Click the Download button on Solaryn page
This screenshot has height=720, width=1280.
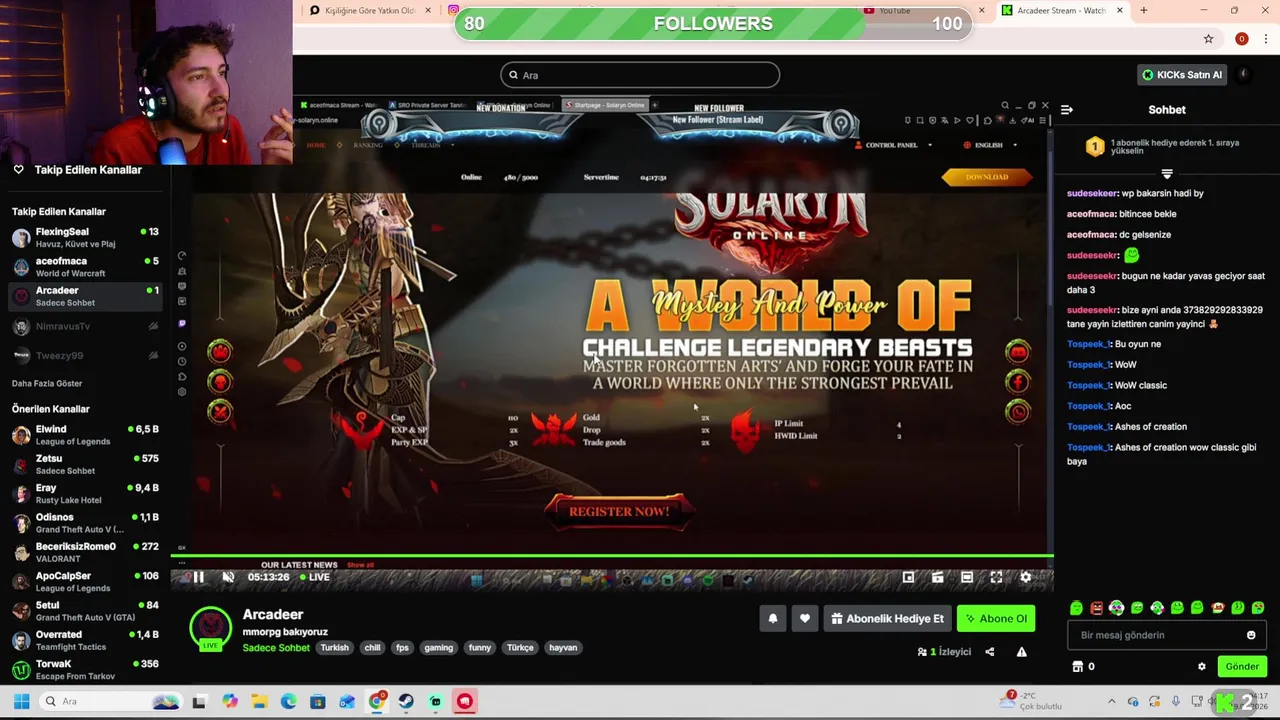pos(987,177)
